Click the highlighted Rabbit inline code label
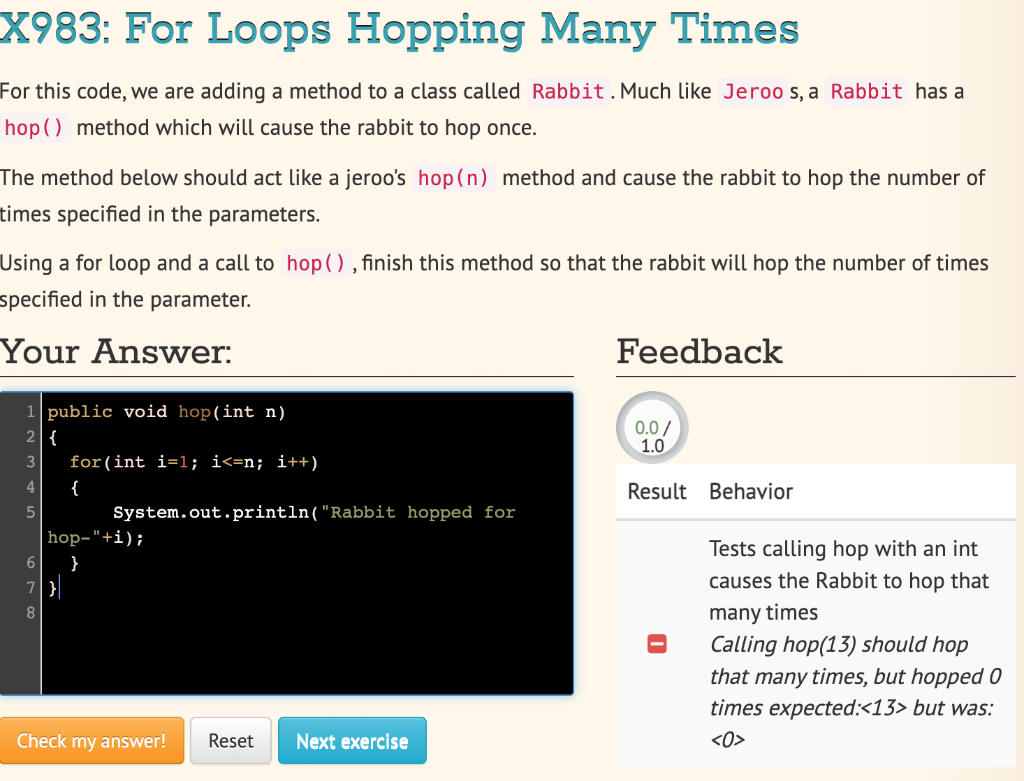Screen dimensions: 1024x781 pyautogui.click(x=567, y=91)
